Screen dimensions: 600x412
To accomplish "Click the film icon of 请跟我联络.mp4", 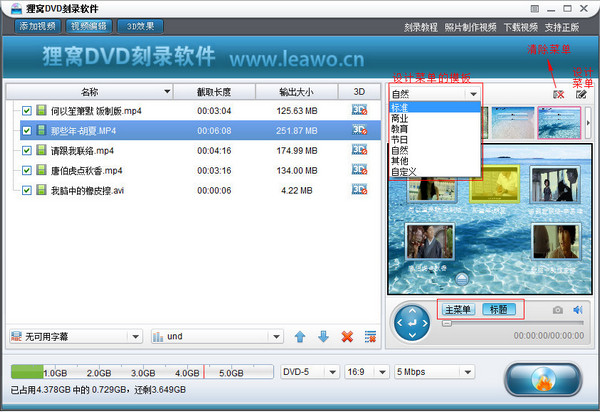I will [41, 150].
